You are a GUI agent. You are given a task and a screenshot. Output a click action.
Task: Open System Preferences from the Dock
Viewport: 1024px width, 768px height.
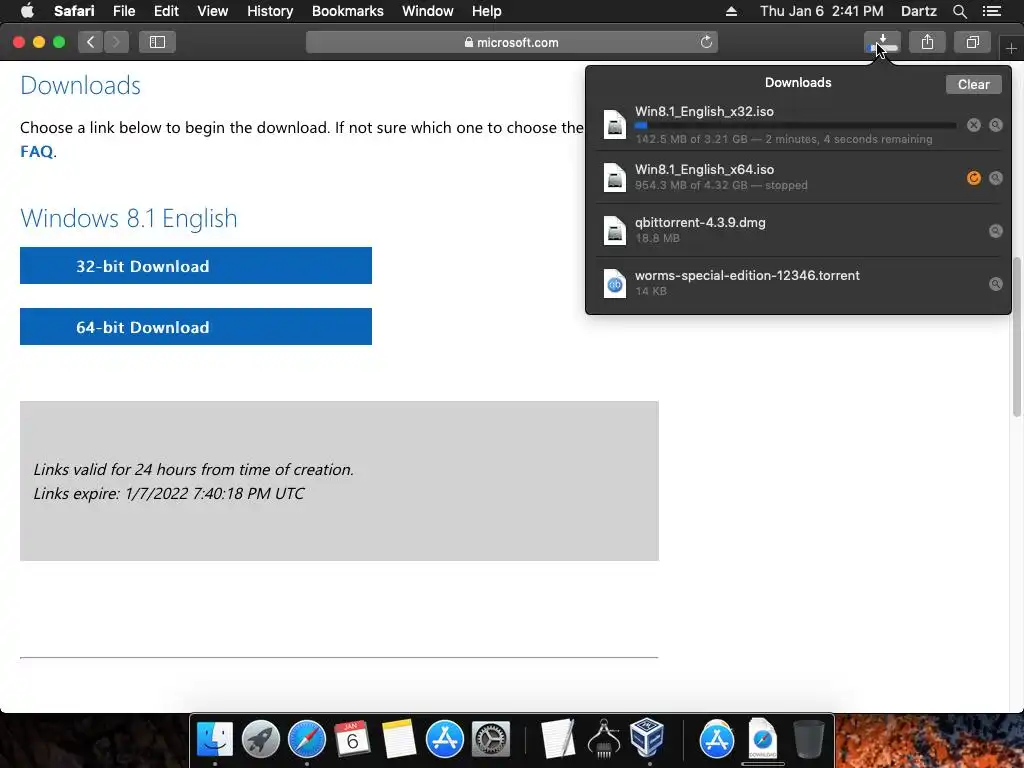pyautogui.click(x=490, y=739)
